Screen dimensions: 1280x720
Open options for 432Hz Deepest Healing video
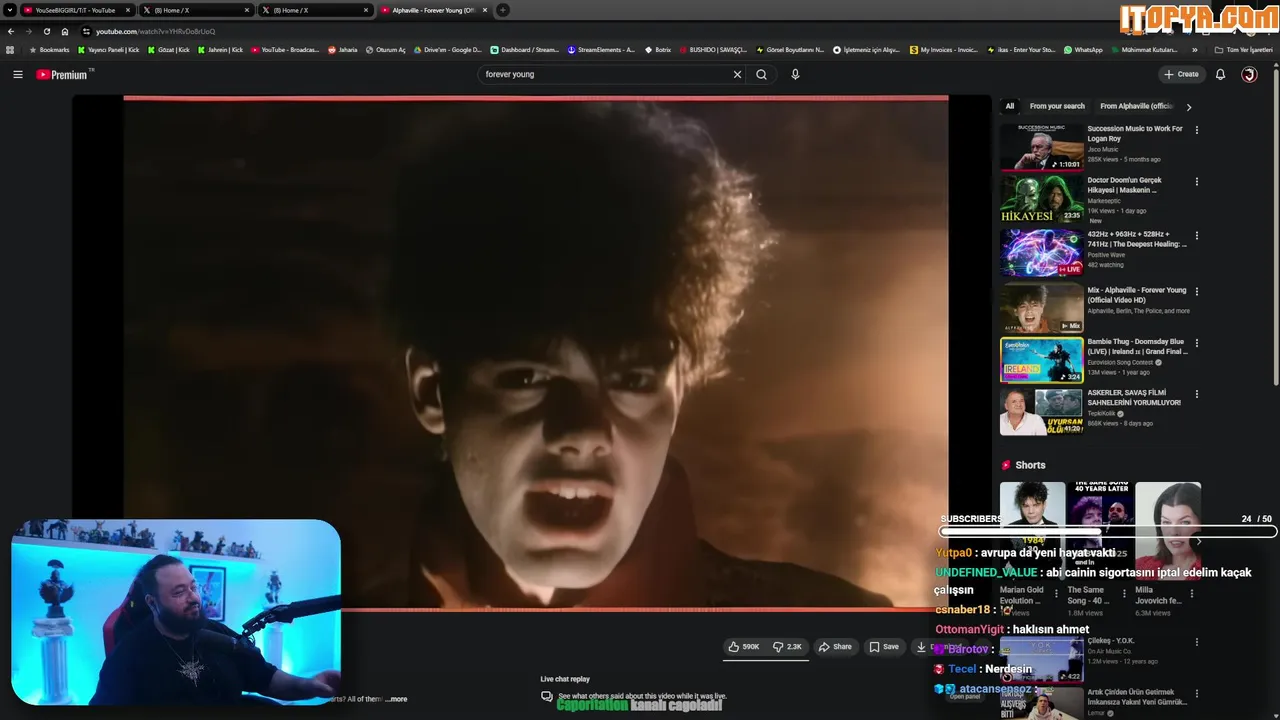point(1196,235)
